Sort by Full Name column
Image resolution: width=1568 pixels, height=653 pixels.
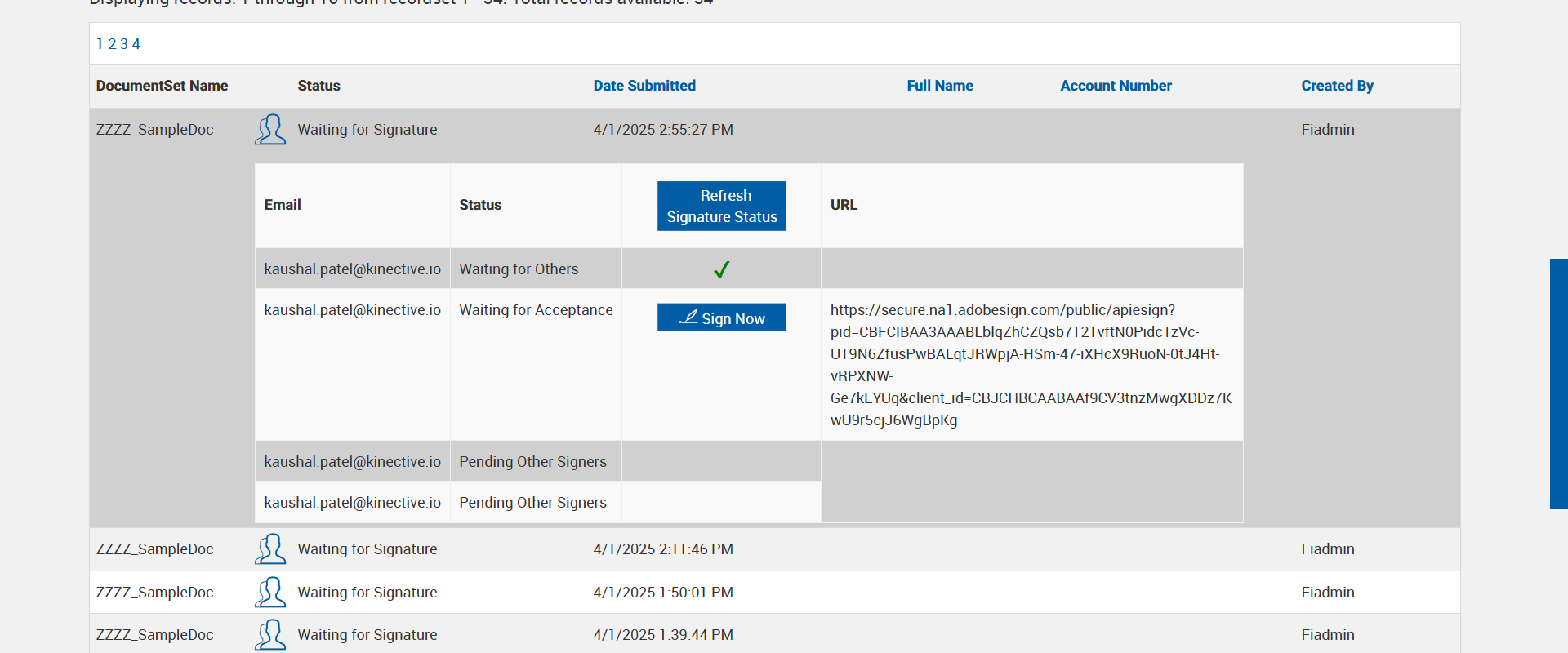click(939, 86)
